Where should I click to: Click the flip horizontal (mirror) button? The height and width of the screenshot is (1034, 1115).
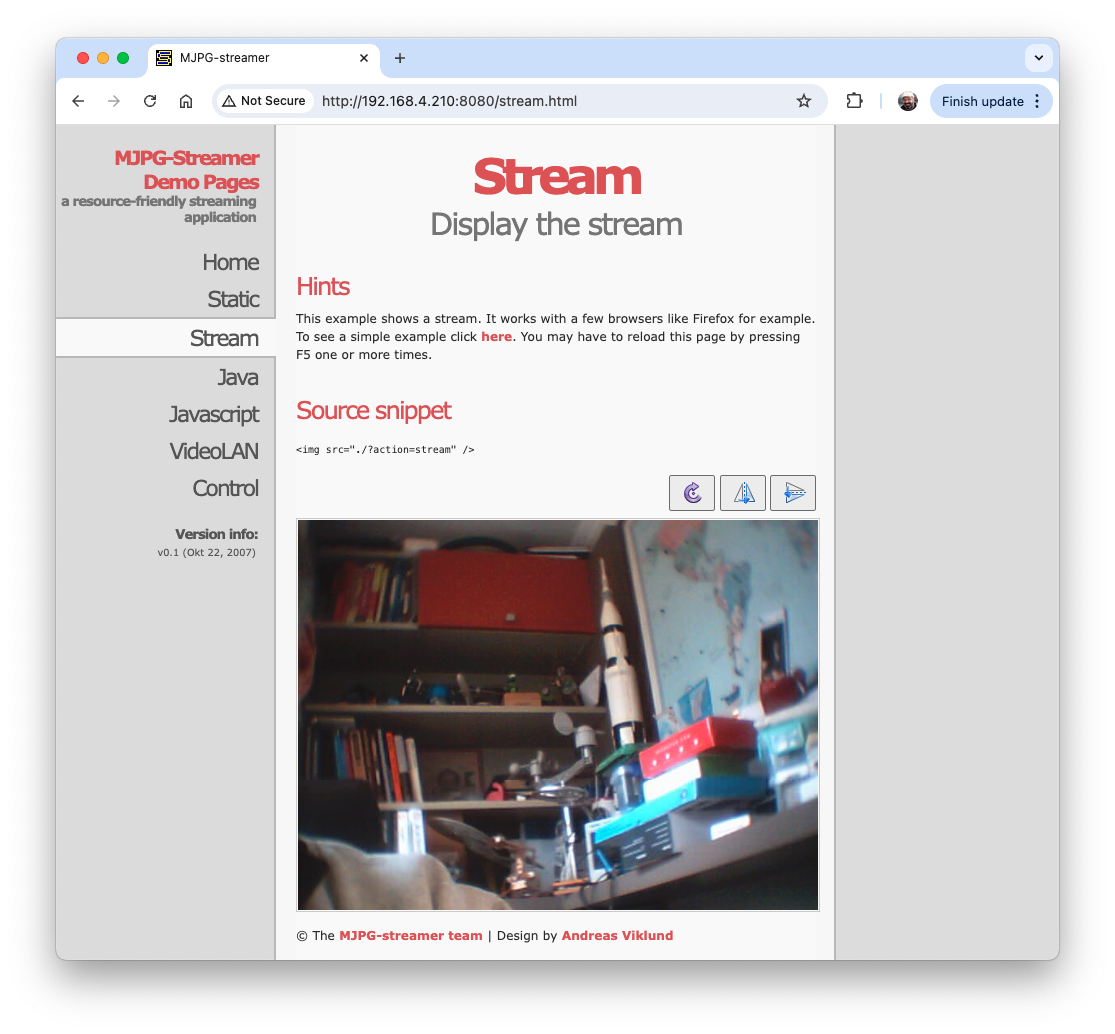(x=743, y=493)
